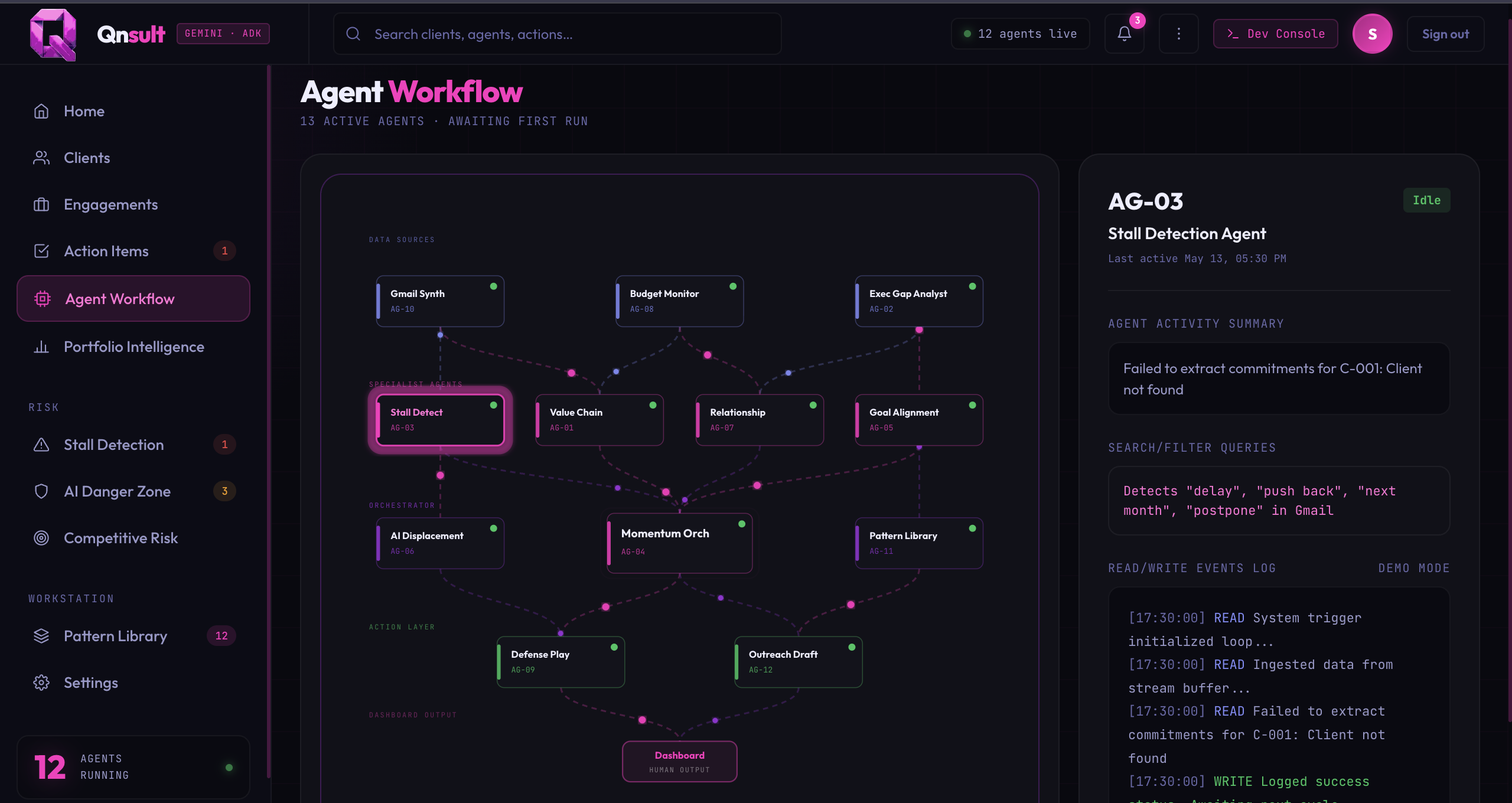1512x803 pixels.
Task: Open AI Danger Zone
Action: pos(133,491)
